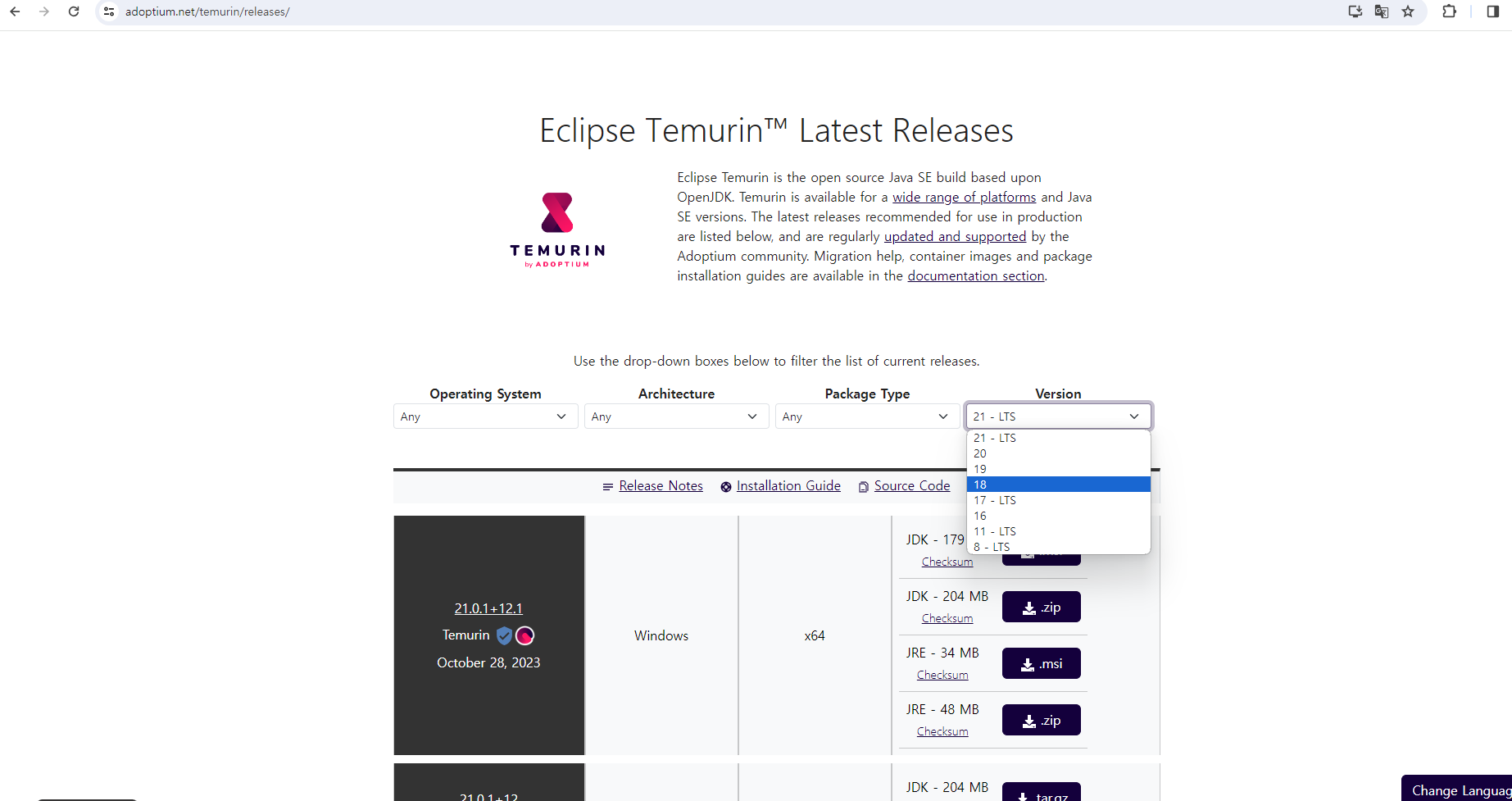Open site information icon in address bar
The width and height of the screenshot is (1512, 801).
coord(108,11)
